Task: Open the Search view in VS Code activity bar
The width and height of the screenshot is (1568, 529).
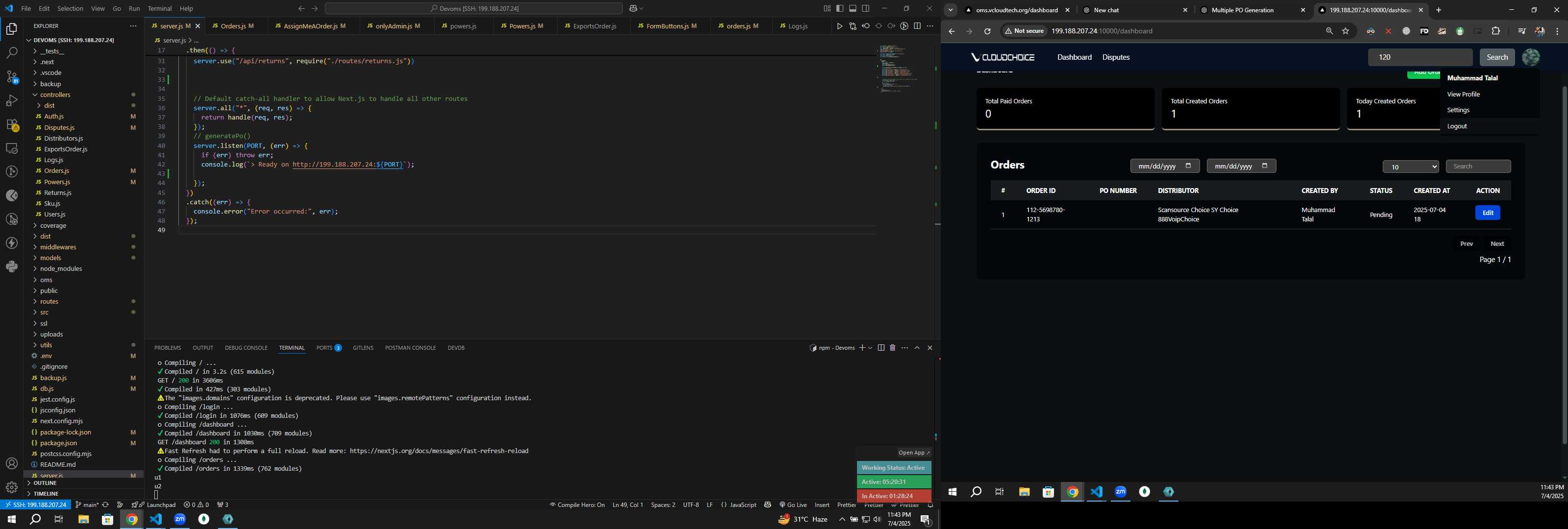Action: [12, 53]
